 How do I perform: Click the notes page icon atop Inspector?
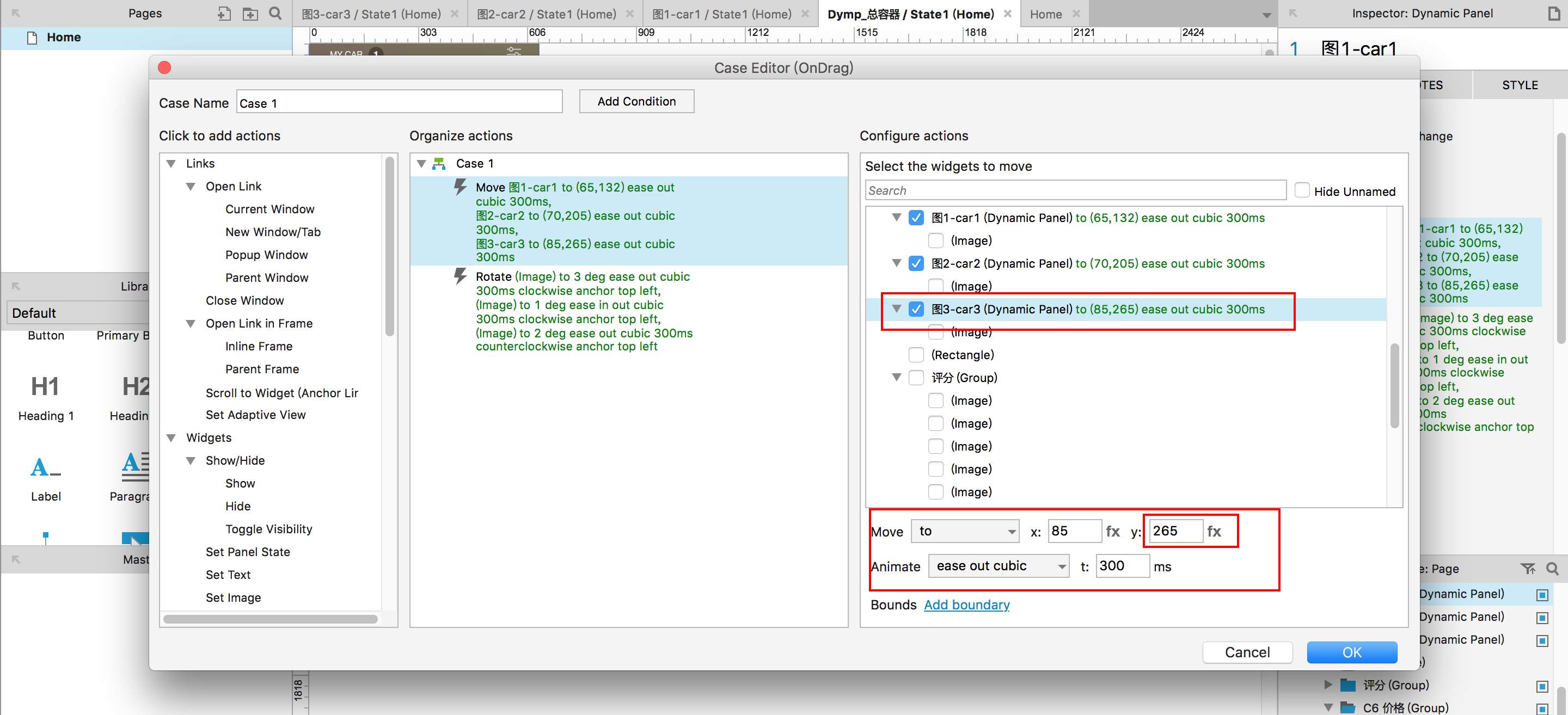coord(1554,14)
